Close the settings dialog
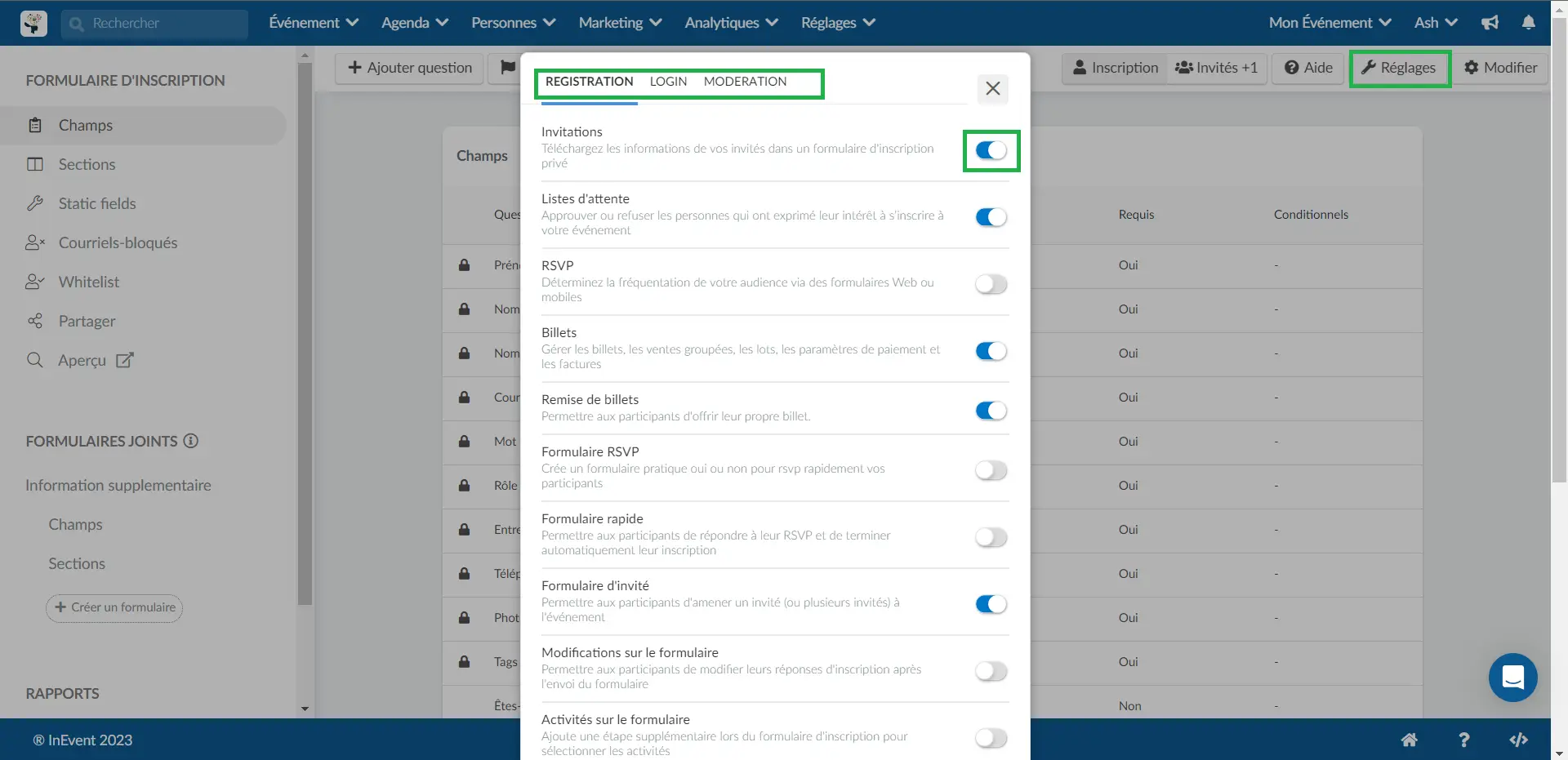The image size is (1568, 760). click(992, 88)
